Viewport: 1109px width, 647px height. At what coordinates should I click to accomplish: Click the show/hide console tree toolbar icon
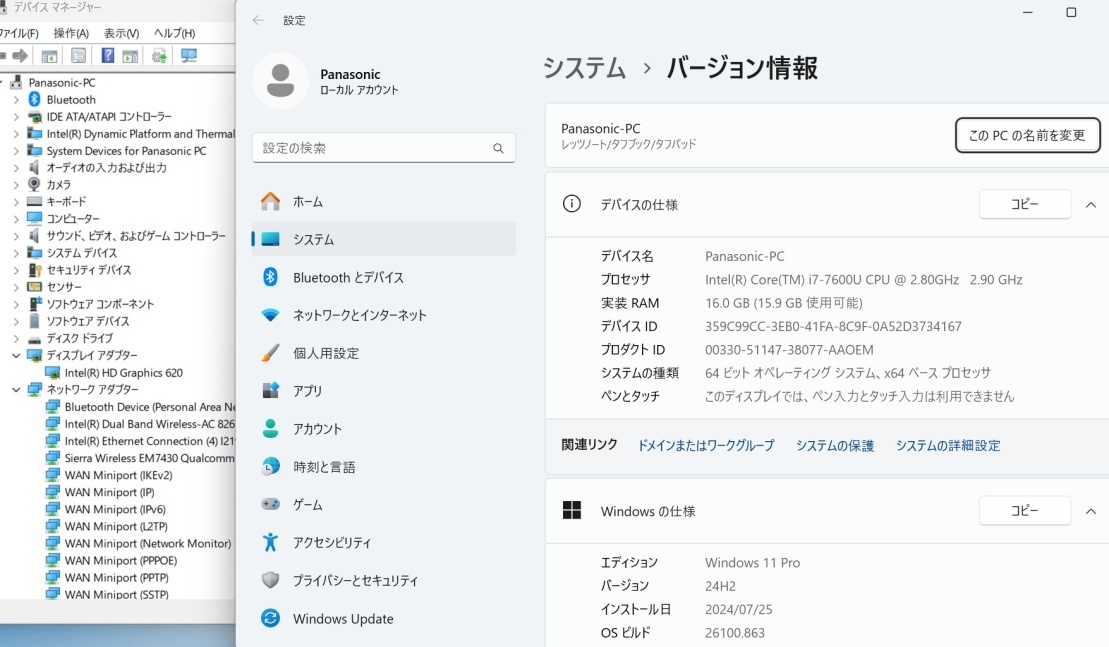[50, 55]
